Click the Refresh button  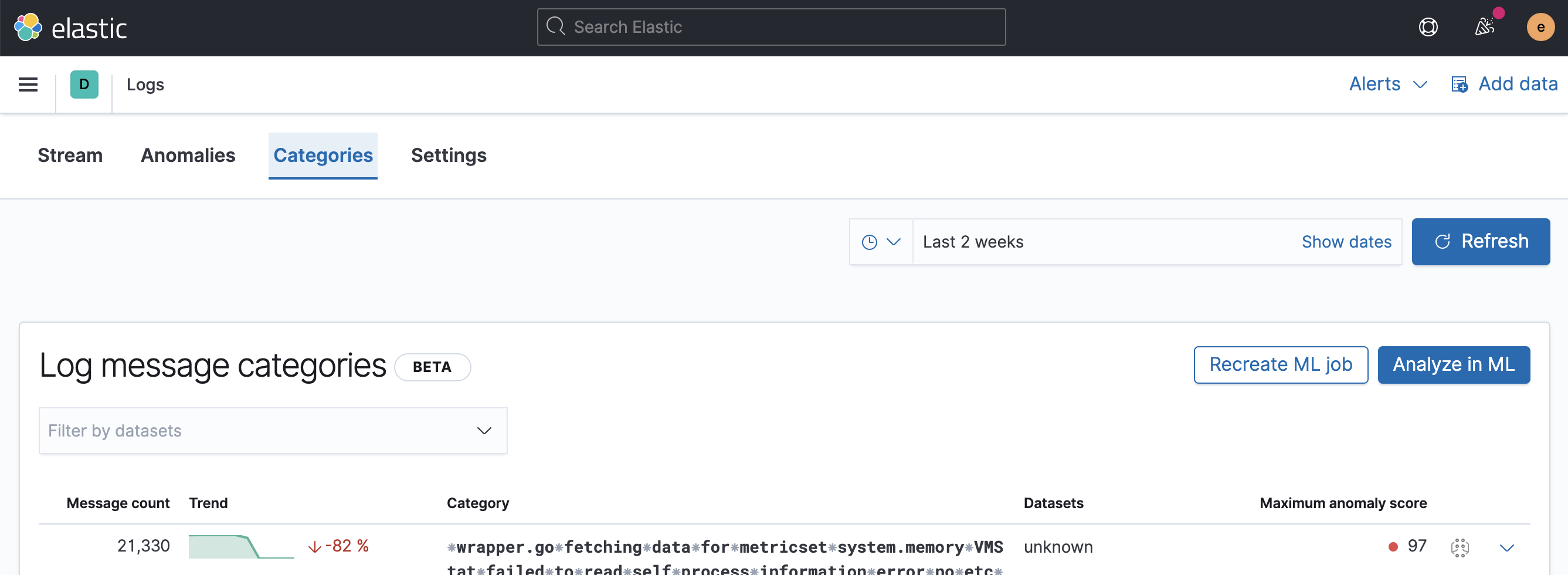[1481, 242]
